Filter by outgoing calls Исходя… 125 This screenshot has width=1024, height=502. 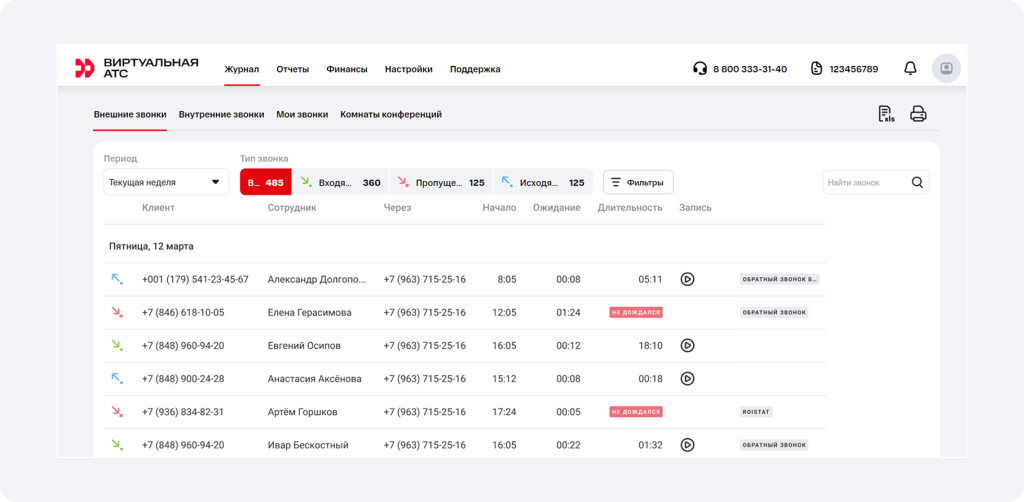(543, 182)
